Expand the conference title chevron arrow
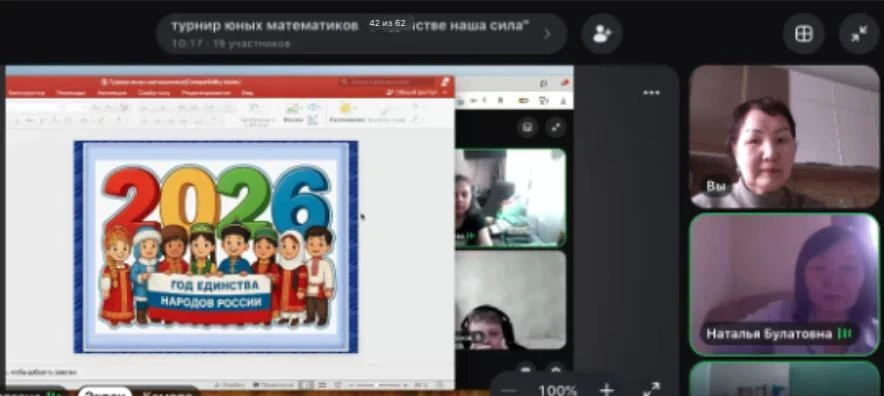884x396 pixels. point(547,34)
